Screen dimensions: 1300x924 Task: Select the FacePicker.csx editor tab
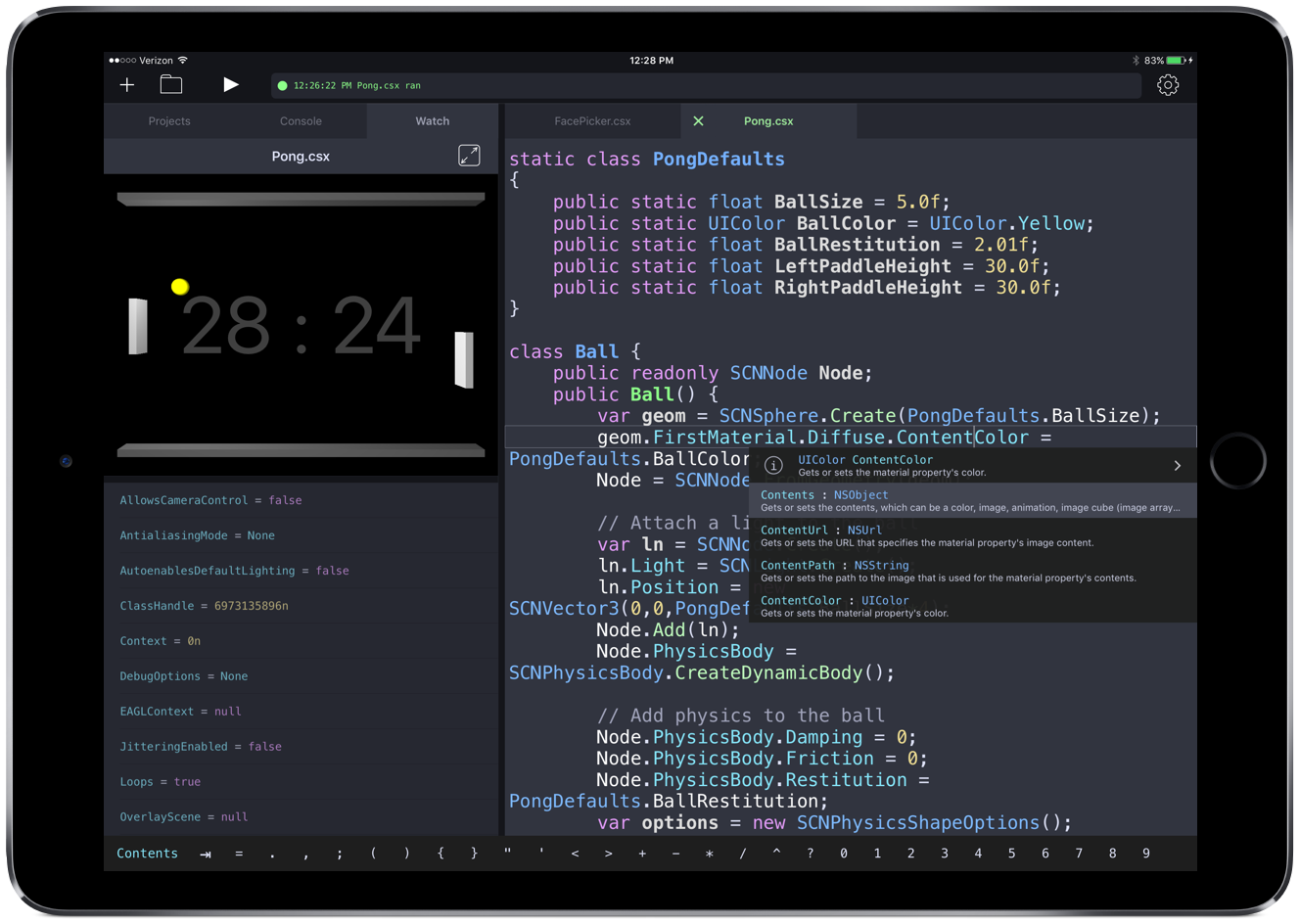(592, 120)
